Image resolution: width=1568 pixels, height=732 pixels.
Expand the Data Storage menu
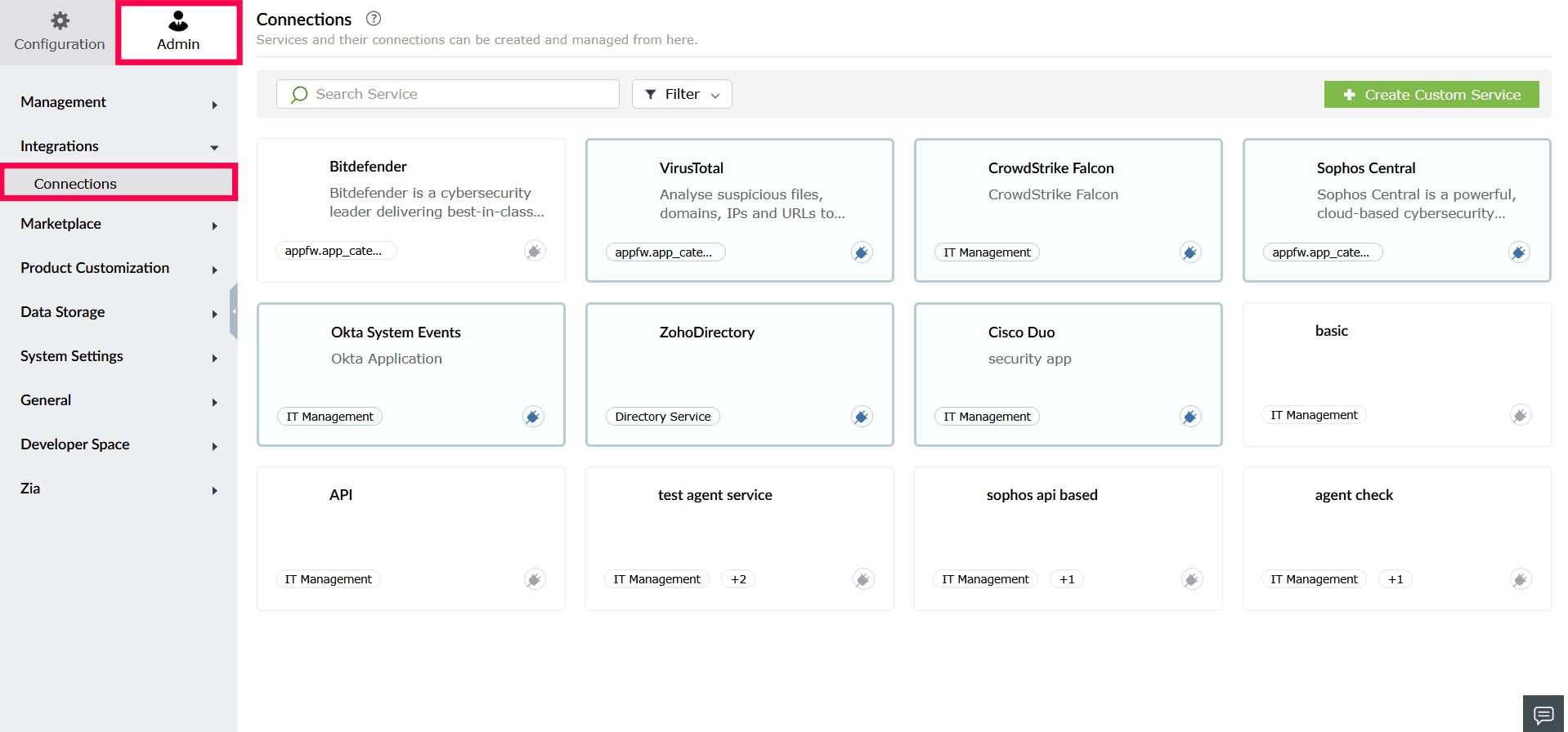point(119,312)
